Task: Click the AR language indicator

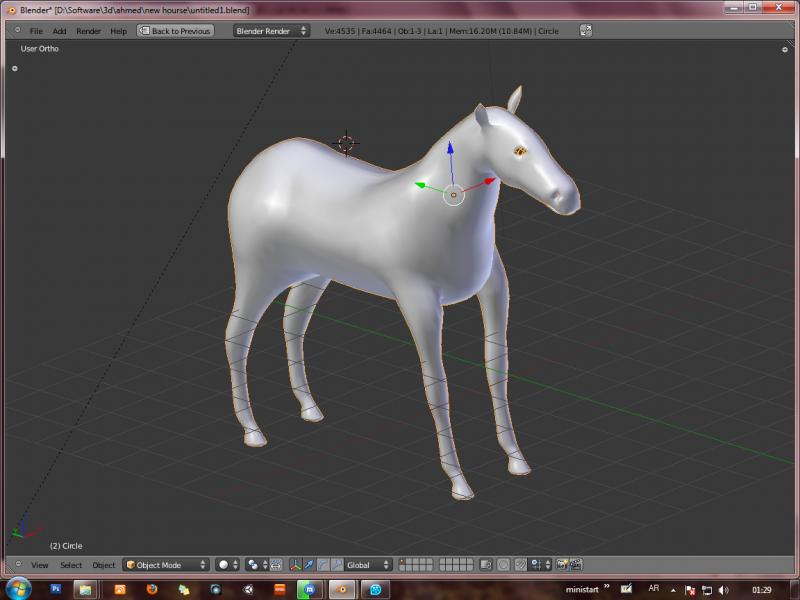Action: 654,588
